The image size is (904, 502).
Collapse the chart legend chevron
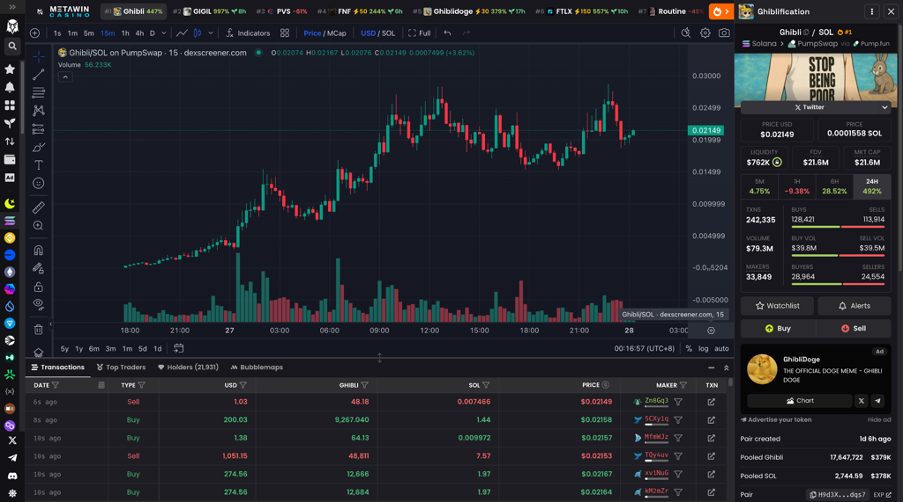click(x=65, y=77)
